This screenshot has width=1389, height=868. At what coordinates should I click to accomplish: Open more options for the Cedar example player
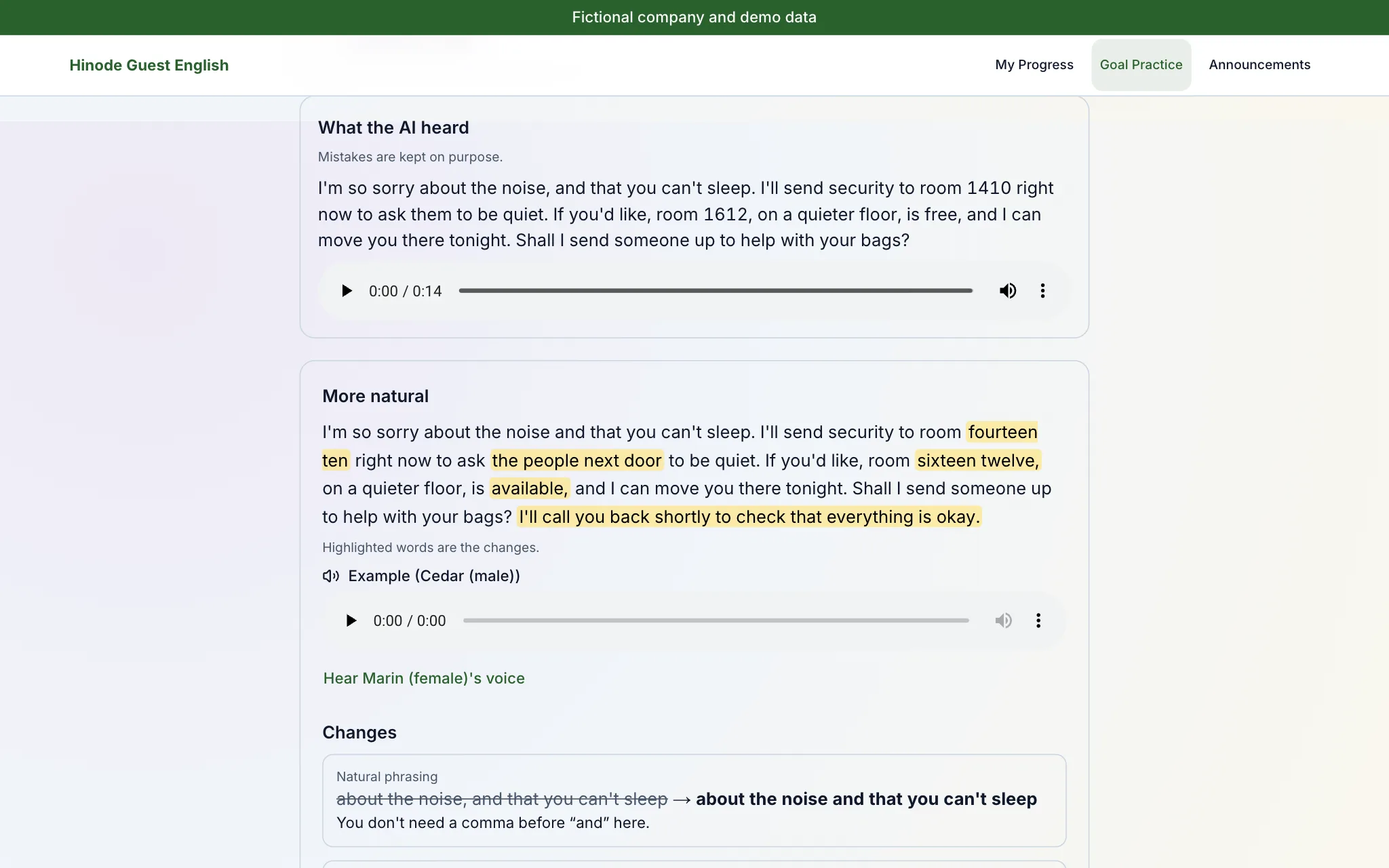1038,620
